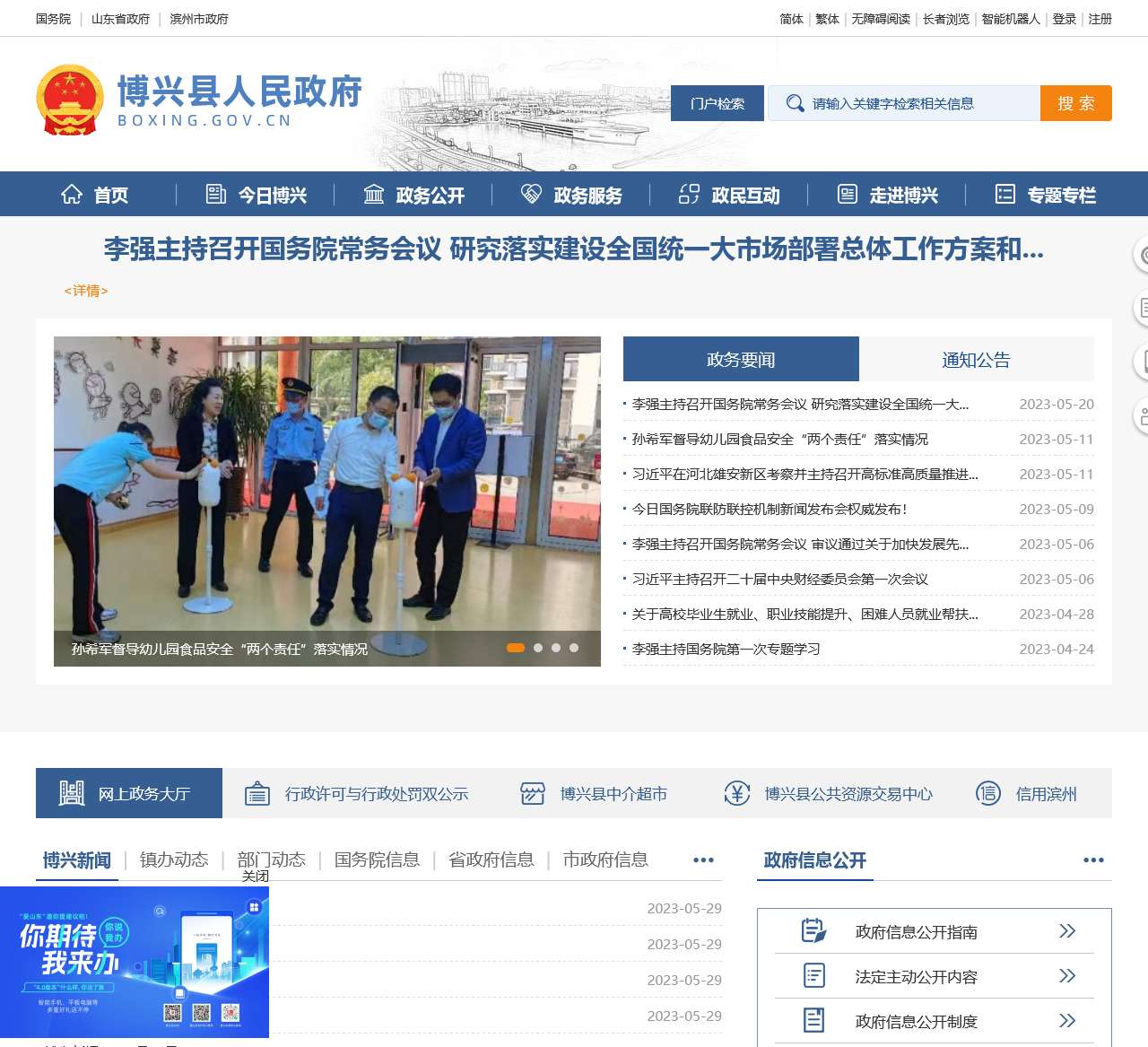The height and width of the screenshot is (1047, 1148).
Task: Open the 镇办动态 news tab
Action: [x=174, y=859]
